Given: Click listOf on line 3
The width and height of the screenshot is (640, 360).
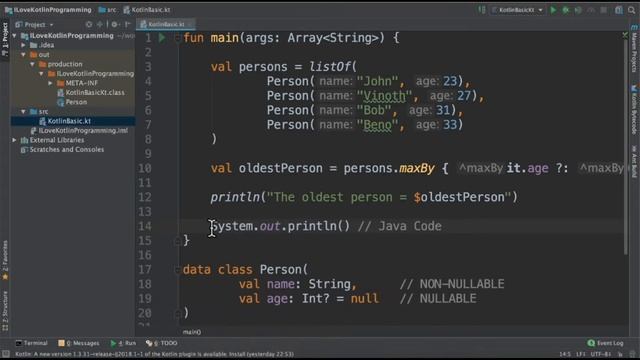Looking at the screenshot, I should (329, 67).
